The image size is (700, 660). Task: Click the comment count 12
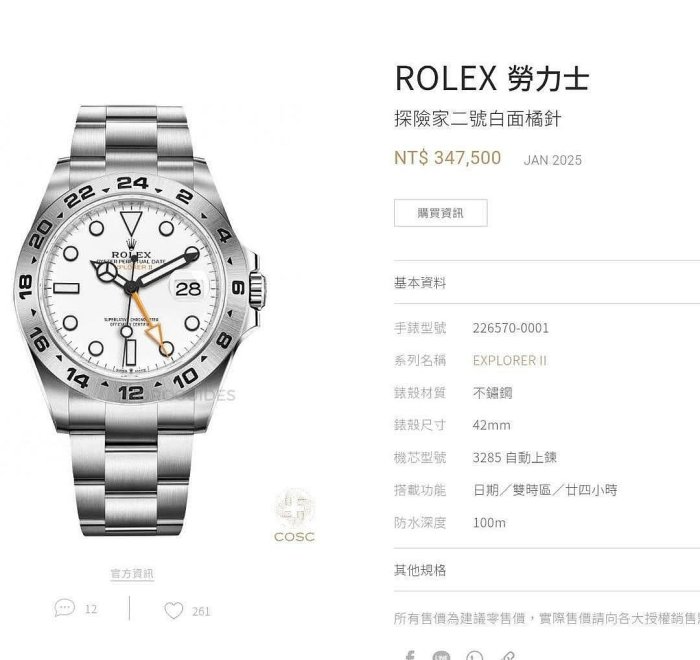91,609
